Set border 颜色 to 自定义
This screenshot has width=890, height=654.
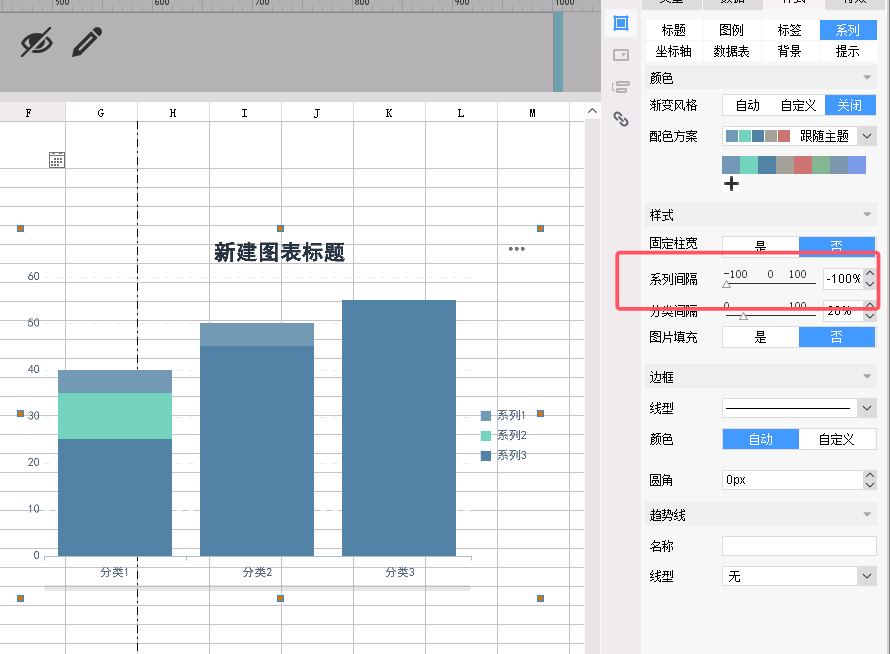[837, 439]
